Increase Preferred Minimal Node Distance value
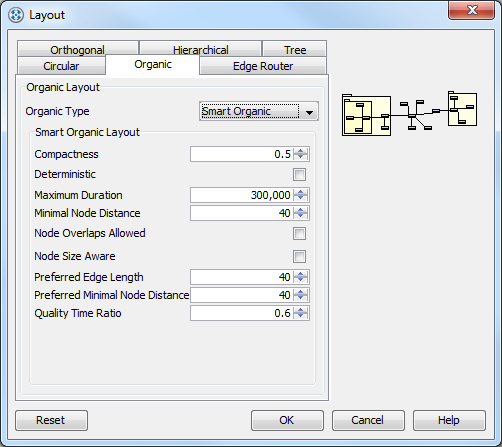502x447 pixels. click(301, 292)
